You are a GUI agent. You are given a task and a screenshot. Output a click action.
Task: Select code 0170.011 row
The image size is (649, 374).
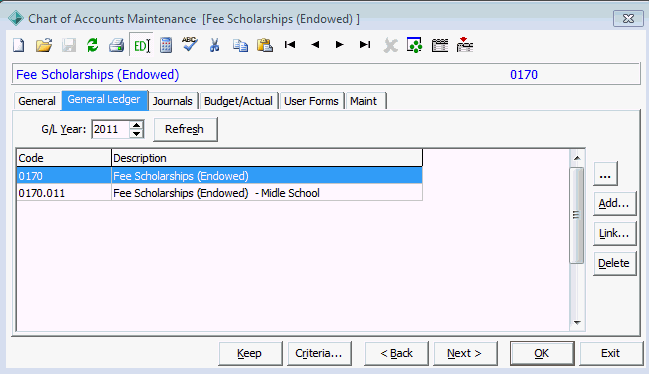click(219, 193)
